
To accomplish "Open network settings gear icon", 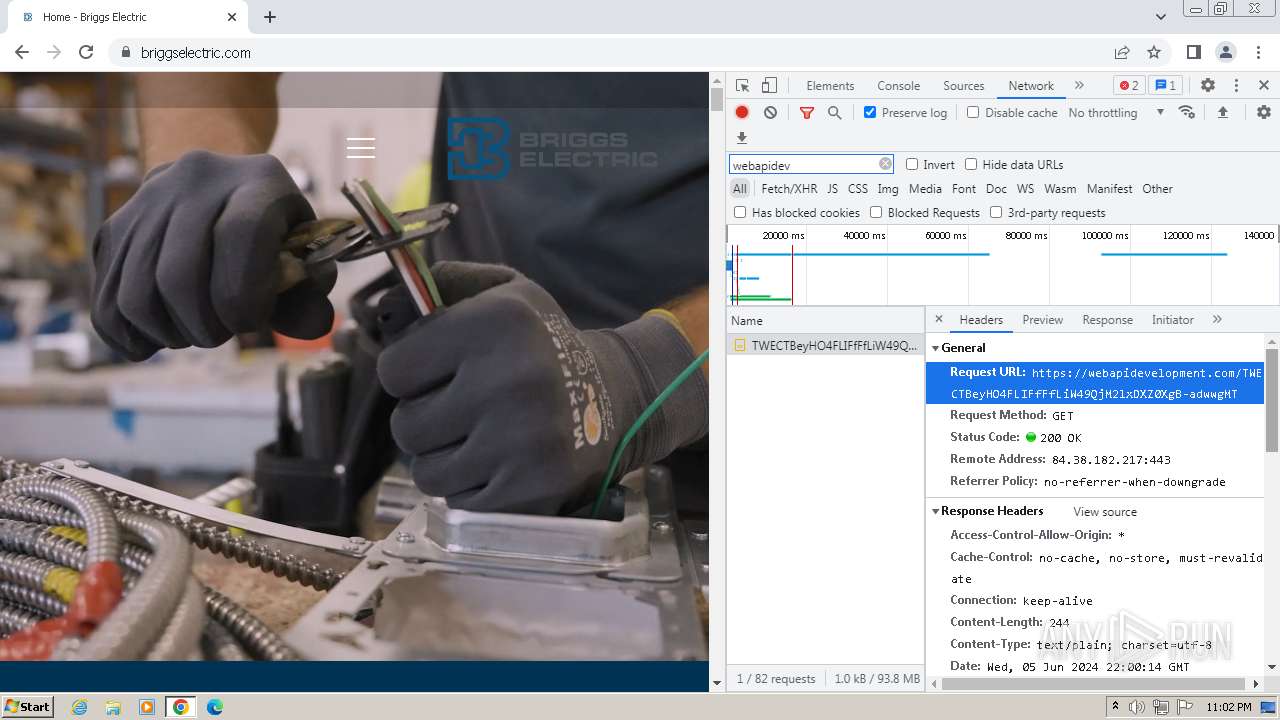I will coord(1264,113).
